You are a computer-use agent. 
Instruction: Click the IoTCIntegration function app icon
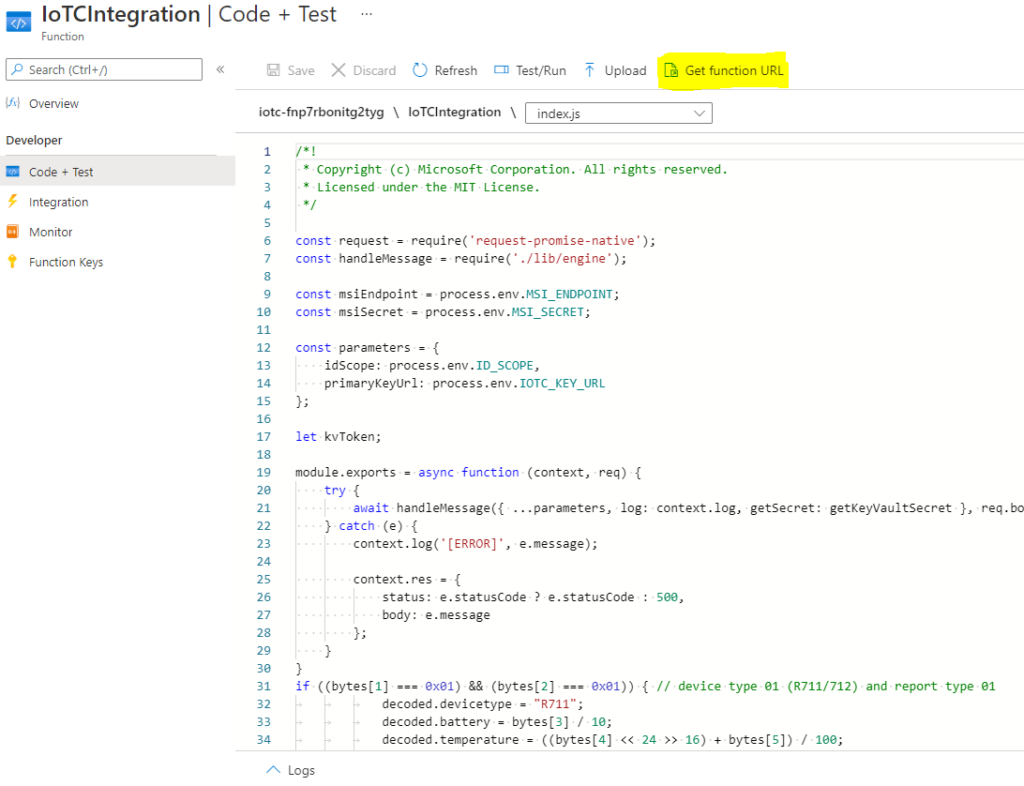point(19,20)
